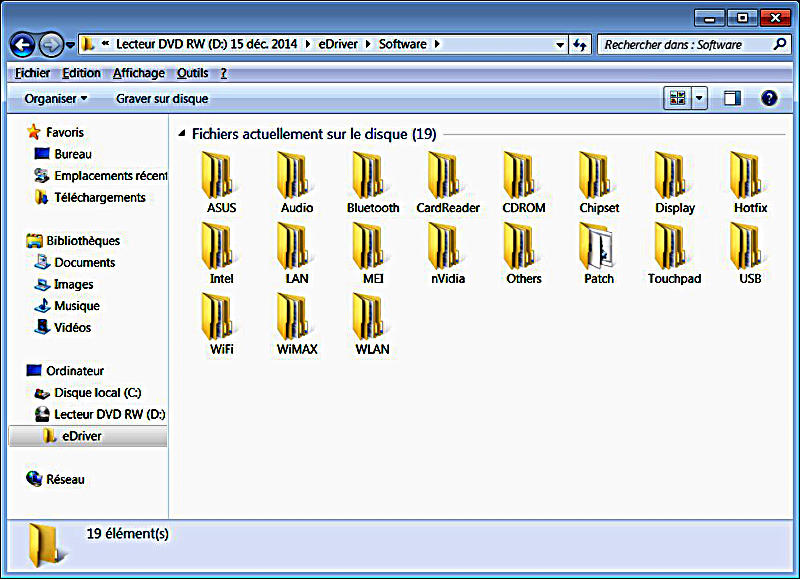The image size is (800, 580).
Task: Click Software in the address path
Action: (x=403, y=44)
